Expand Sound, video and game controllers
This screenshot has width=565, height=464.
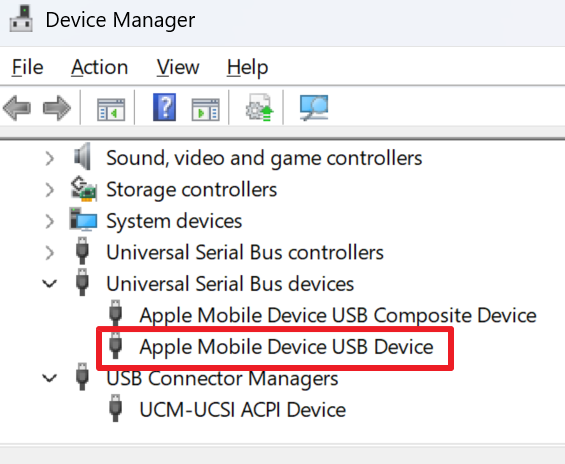pyautogui.click(x=50, y=159)
